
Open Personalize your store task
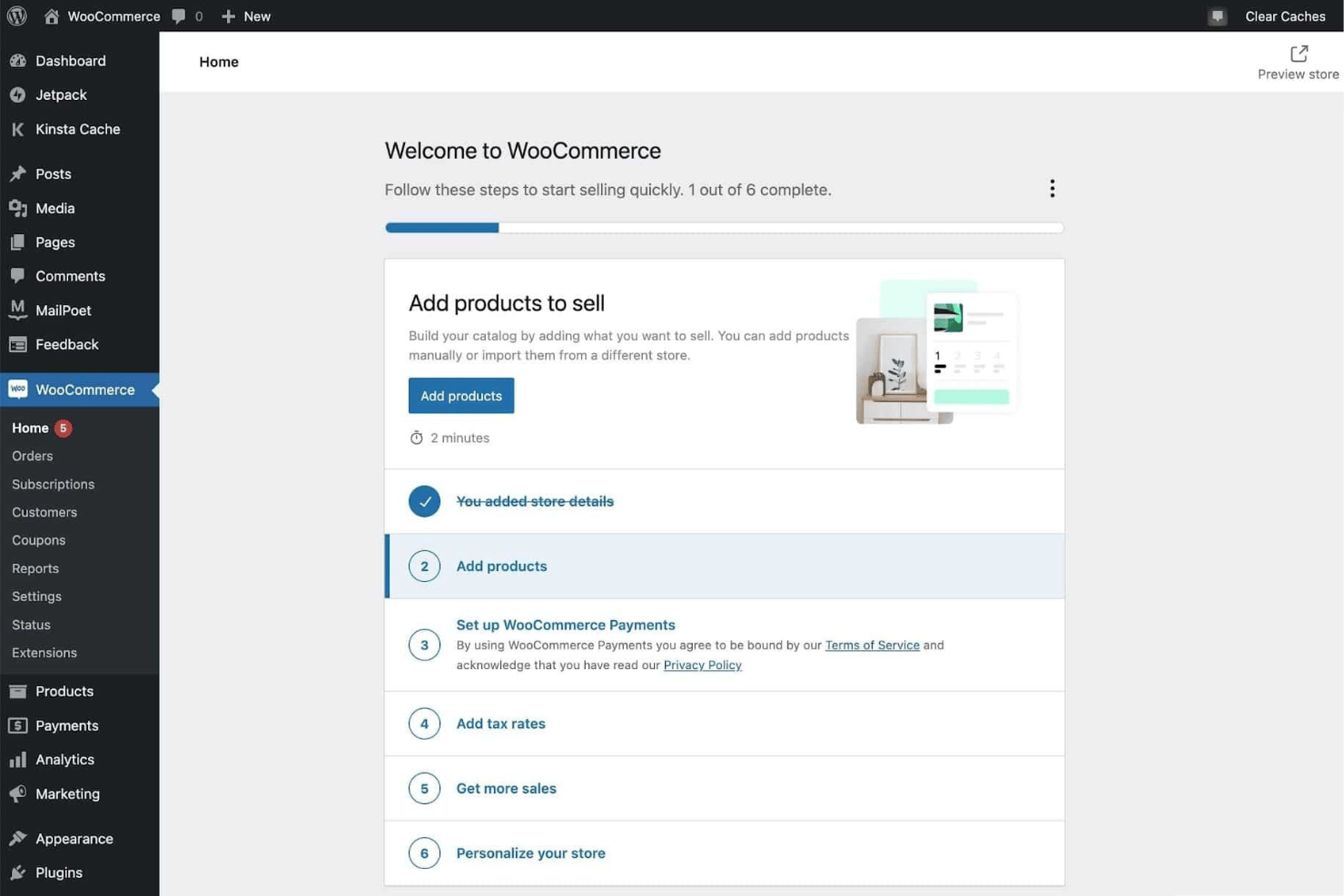(725, 853)
